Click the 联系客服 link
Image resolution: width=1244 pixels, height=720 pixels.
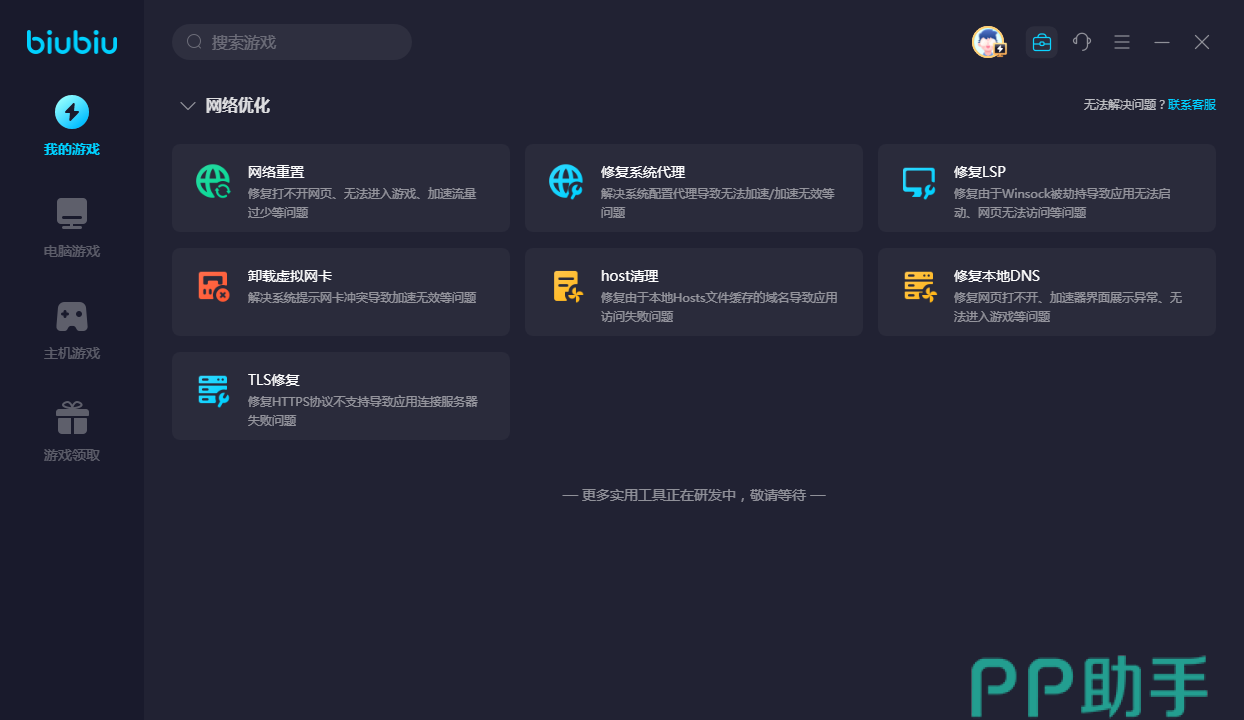pyautogui.click(x=1192, y=105)
